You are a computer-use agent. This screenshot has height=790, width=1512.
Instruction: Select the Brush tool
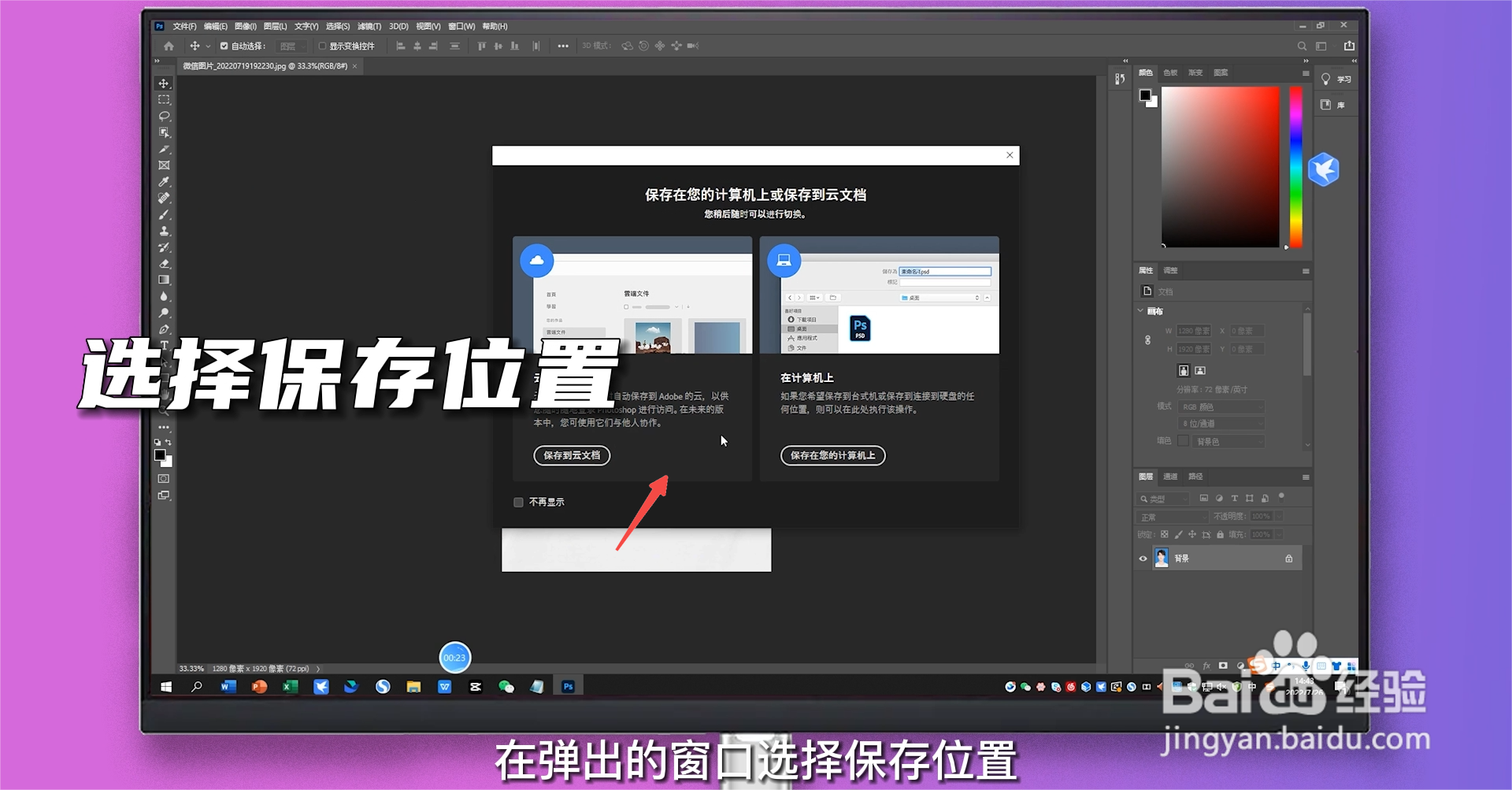[164, 215]
